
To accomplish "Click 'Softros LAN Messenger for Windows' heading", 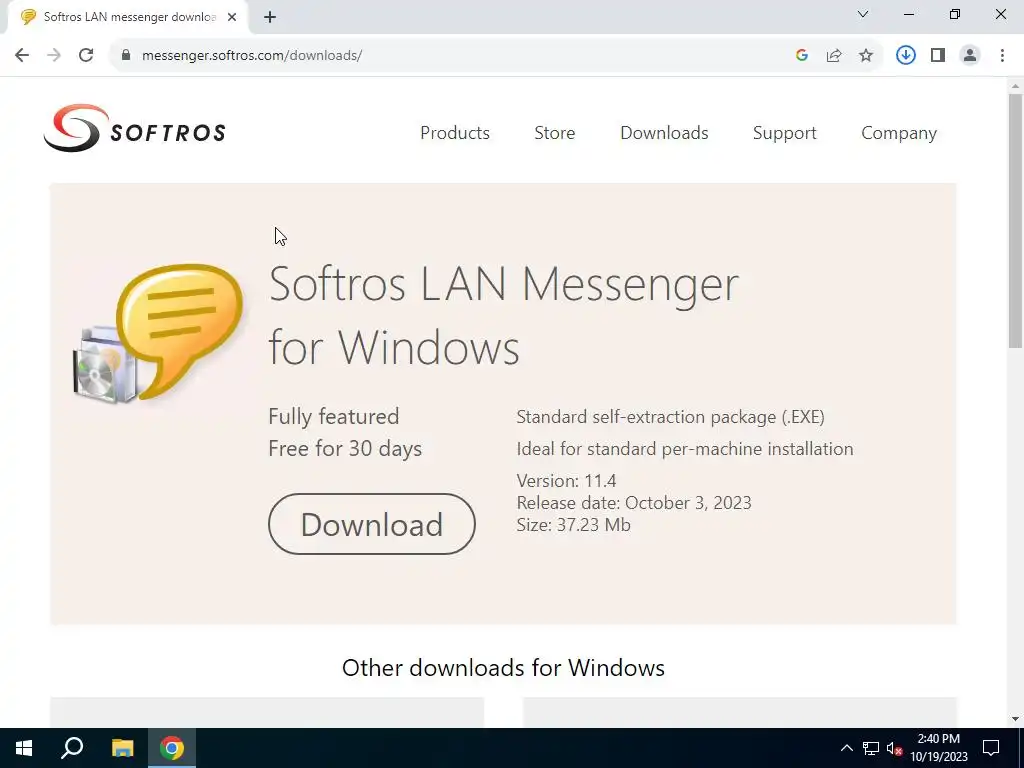I will click(x=504, y=315).
